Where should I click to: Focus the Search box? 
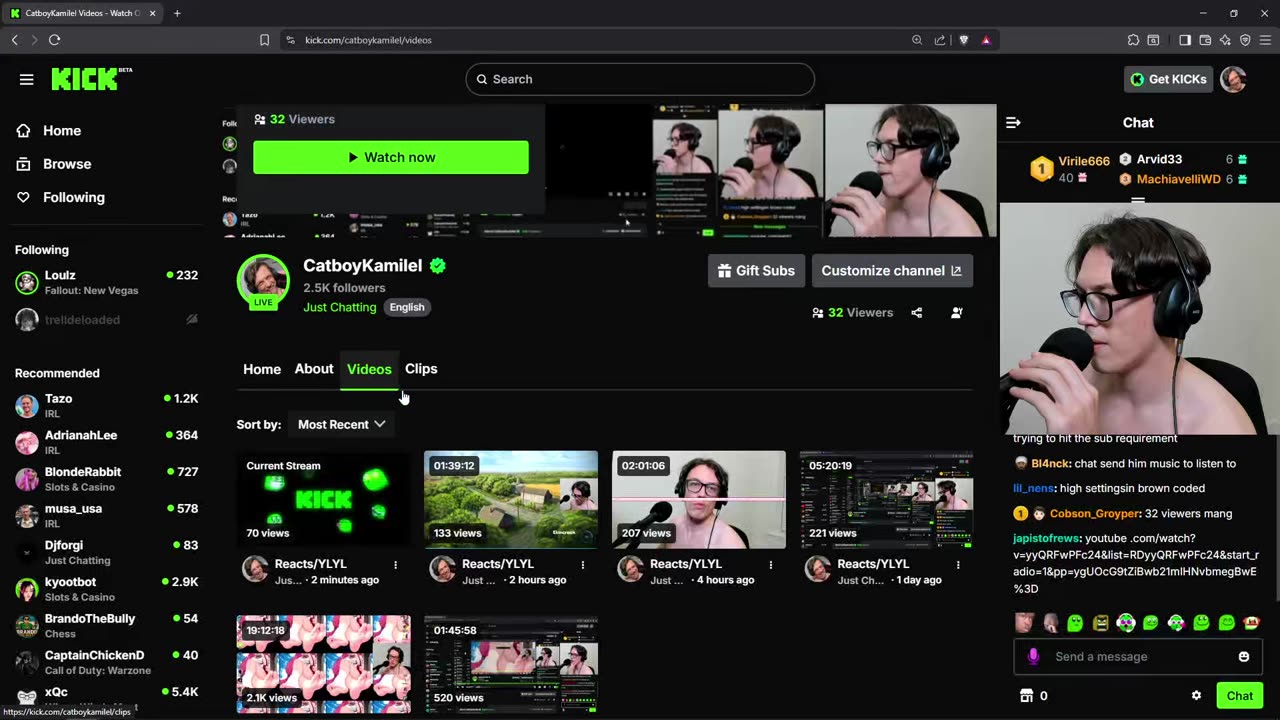[640, 79]
